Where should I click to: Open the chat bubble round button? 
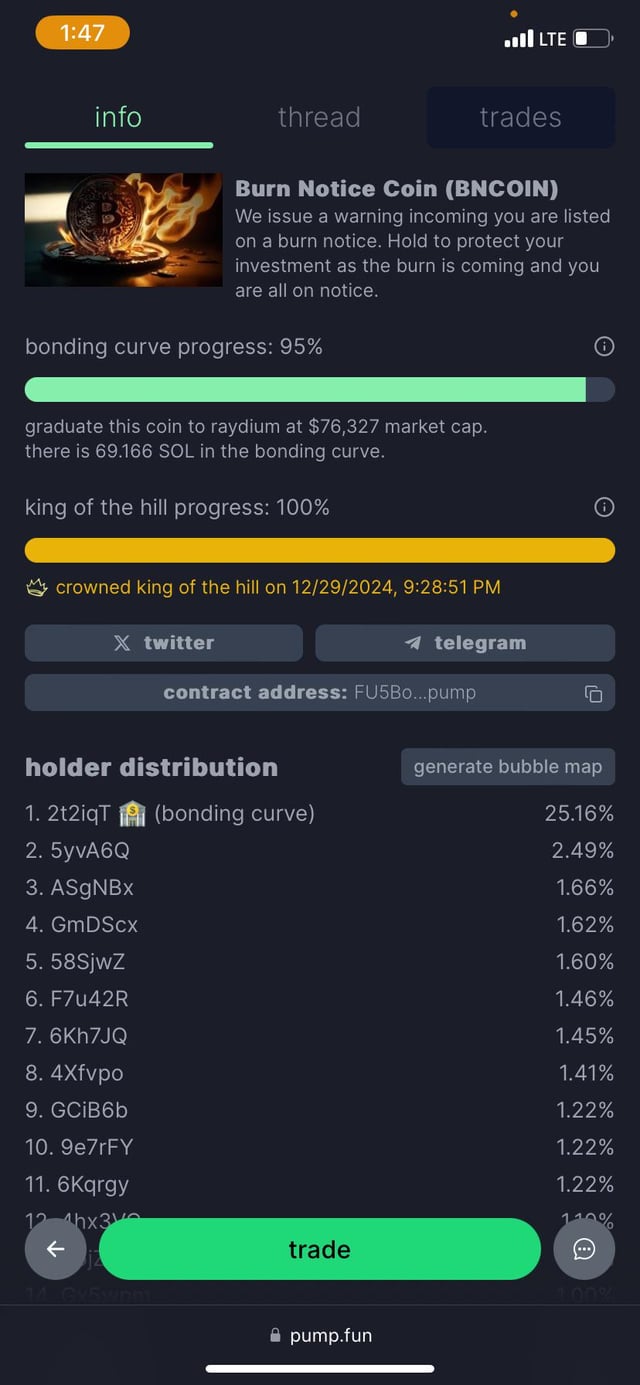click(x=584, y=1249)
